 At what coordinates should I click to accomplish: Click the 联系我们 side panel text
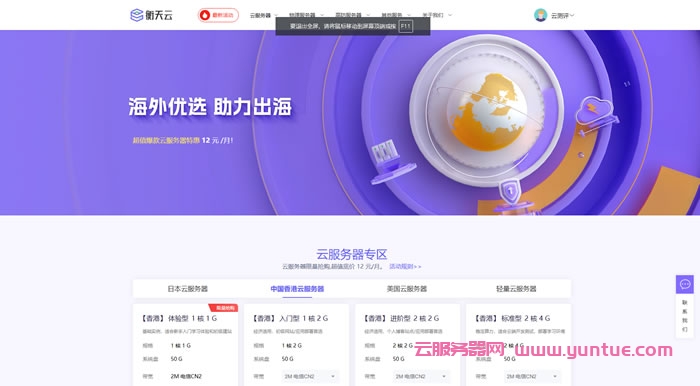coord(684,315)
